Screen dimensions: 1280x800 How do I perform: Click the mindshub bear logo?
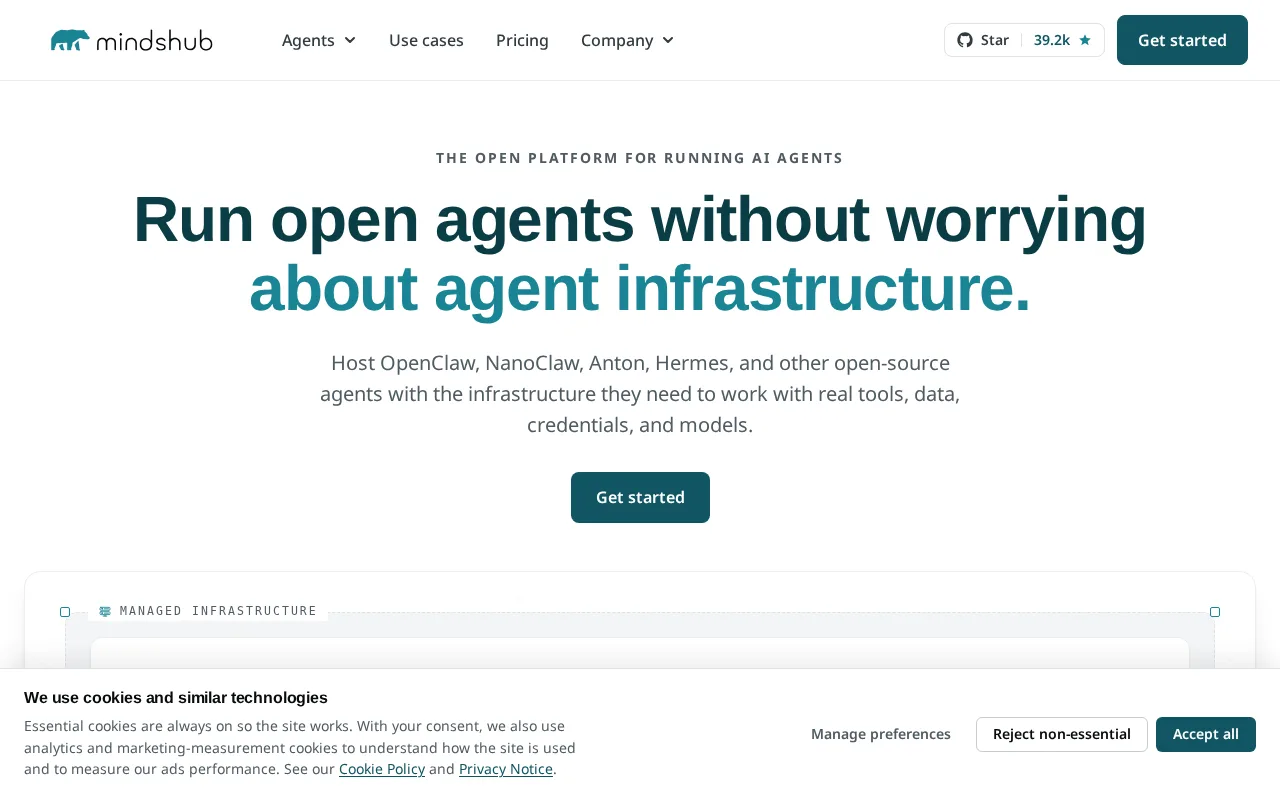[x=70, y=40]
